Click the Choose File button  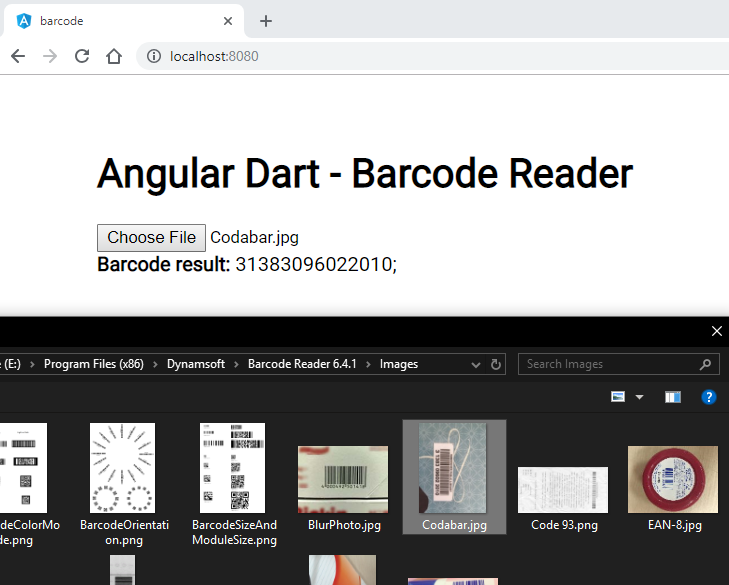coord(151,237)
